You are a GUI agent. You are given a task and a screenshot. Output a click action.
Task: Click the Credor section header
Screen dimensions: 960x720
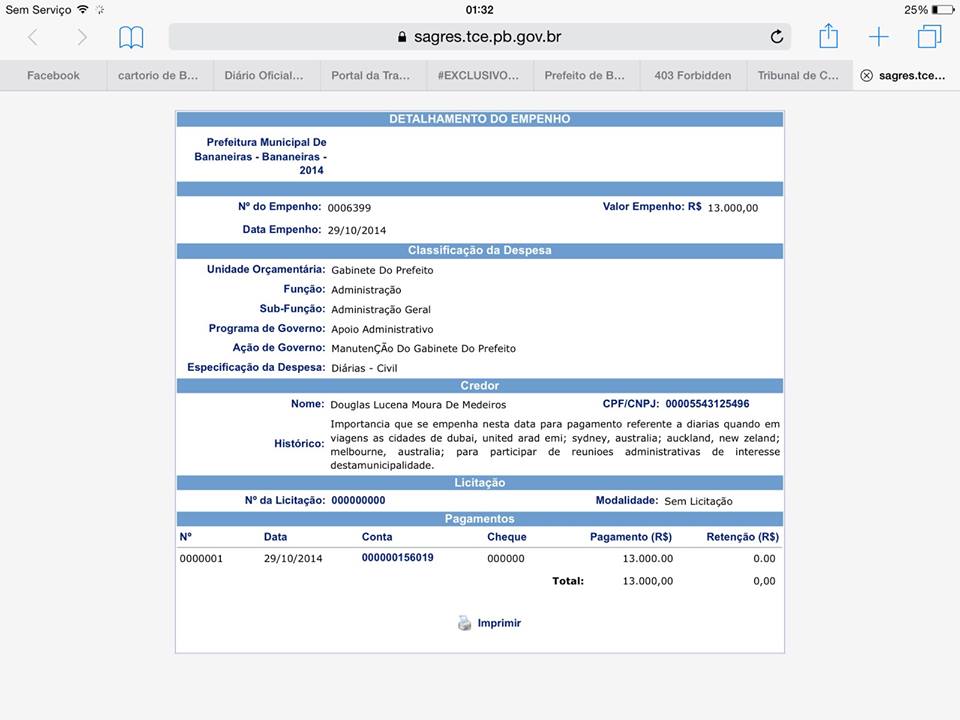[x=479, y=386]
